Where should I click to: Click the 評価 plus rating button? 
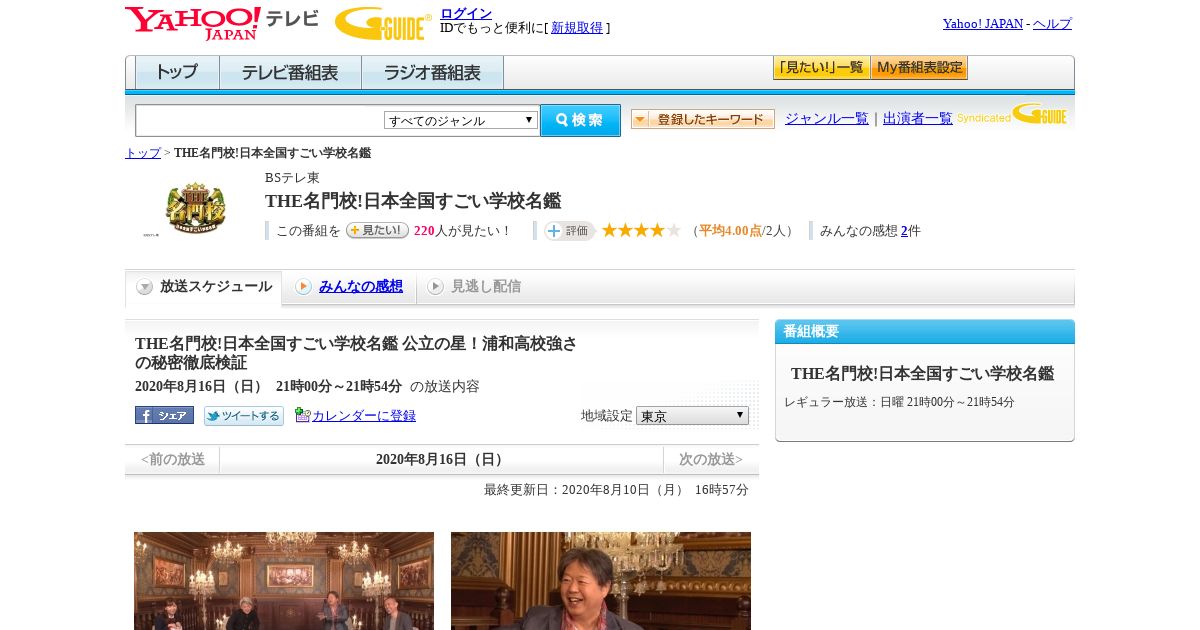(x=569, y=231)
